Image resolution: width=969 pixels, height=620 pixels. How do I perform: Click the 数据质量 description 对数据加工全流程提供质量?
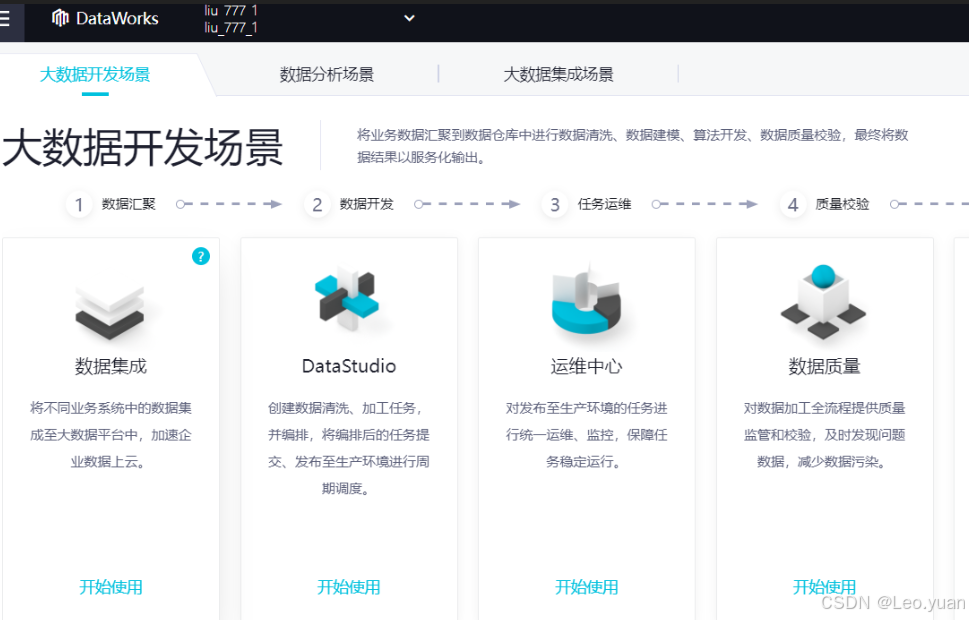click(x=824, y=435)
